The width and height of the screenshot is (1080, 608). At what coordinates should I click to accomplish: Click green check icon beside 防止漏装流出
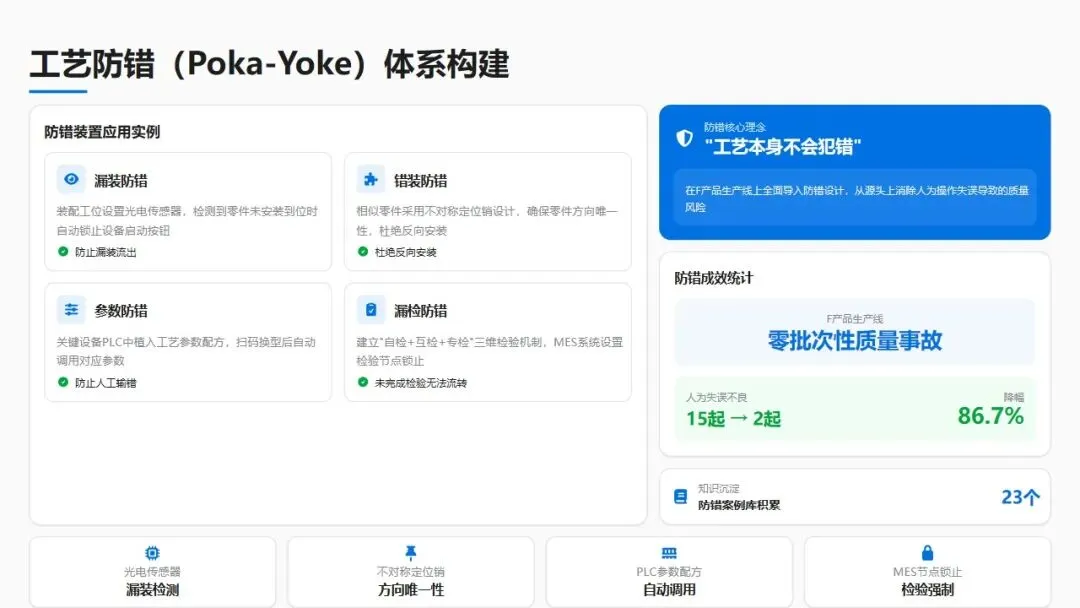[63, 251]
